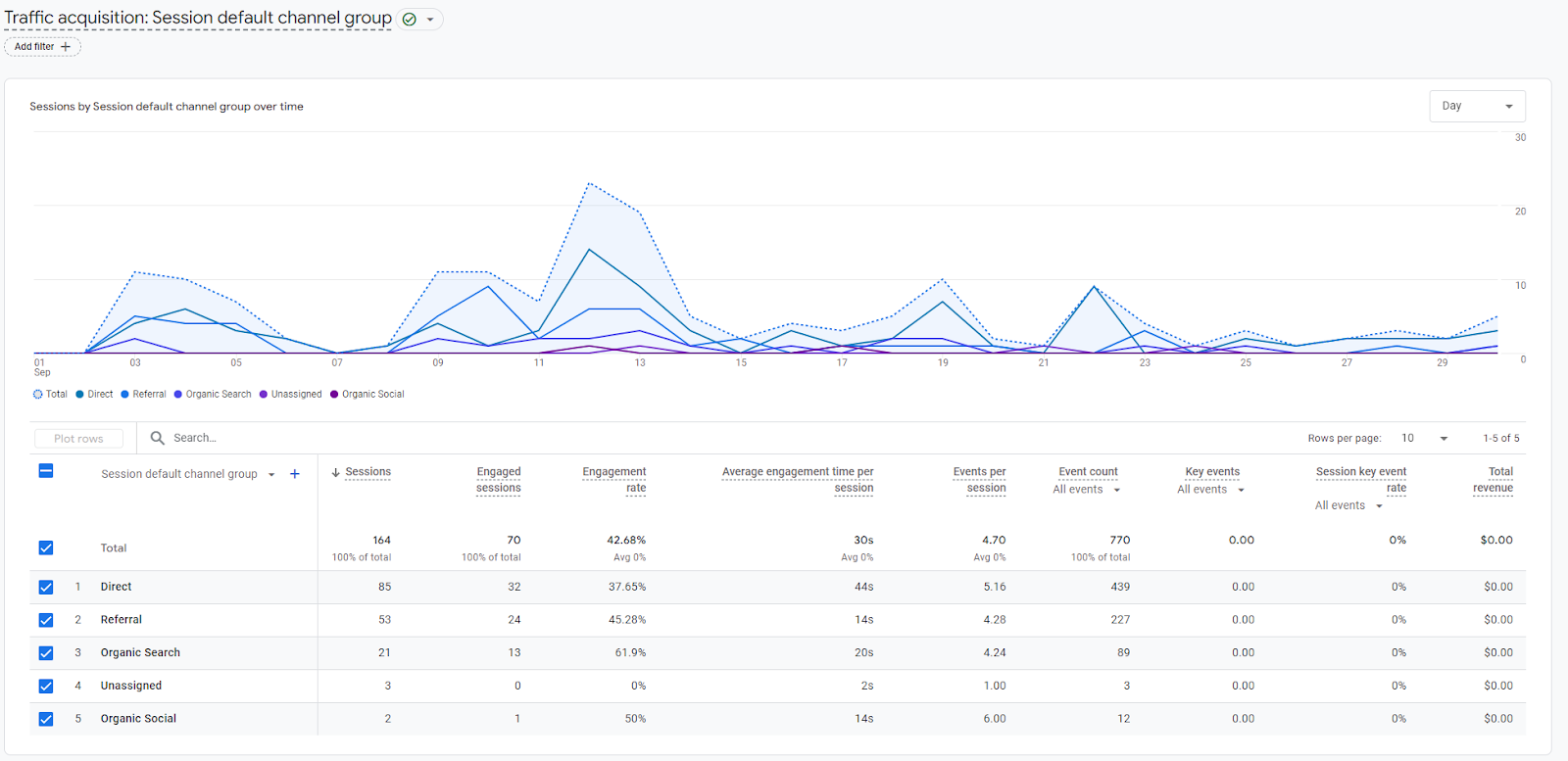Viewport: 1568px width, 761px height.
Task: Click the Organic Search row label
Action: pos(140,652)
